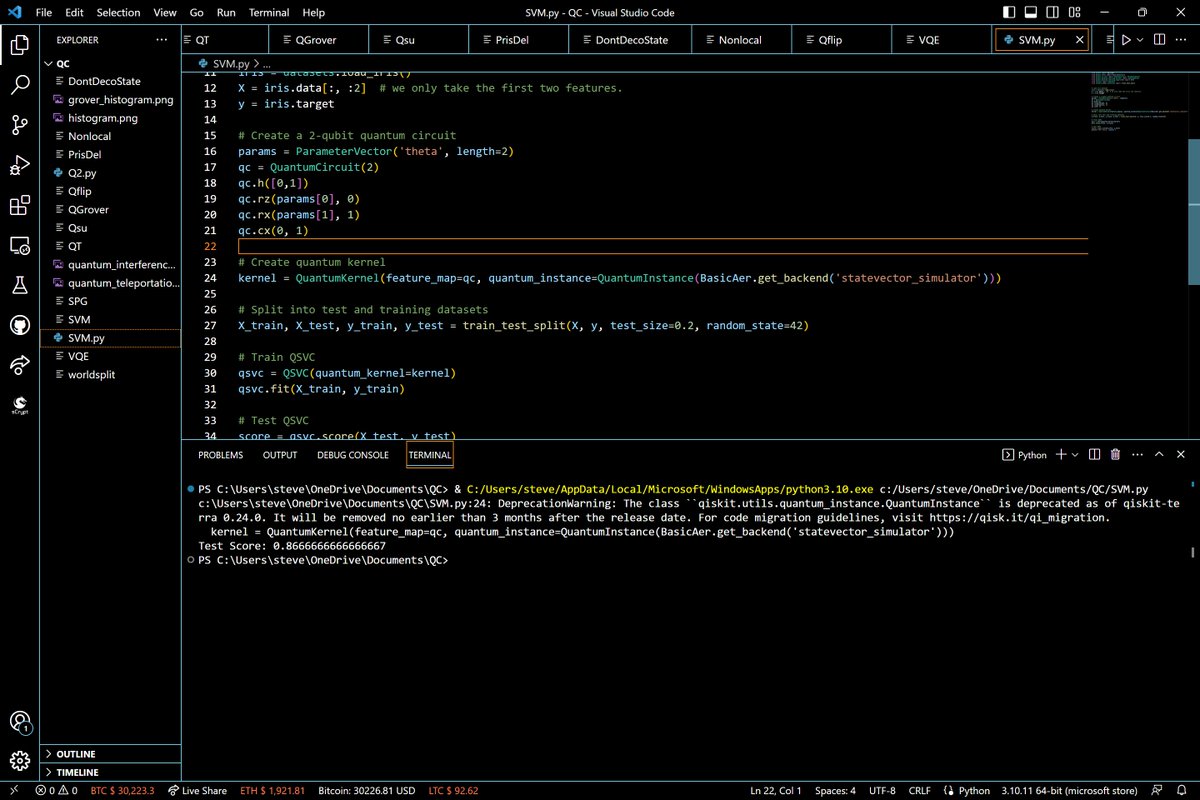The height and width of the screenshot is (800, 1200).
Task: Open new terminal profile dropdown arrow
Action: click(x=1075, y=455)
